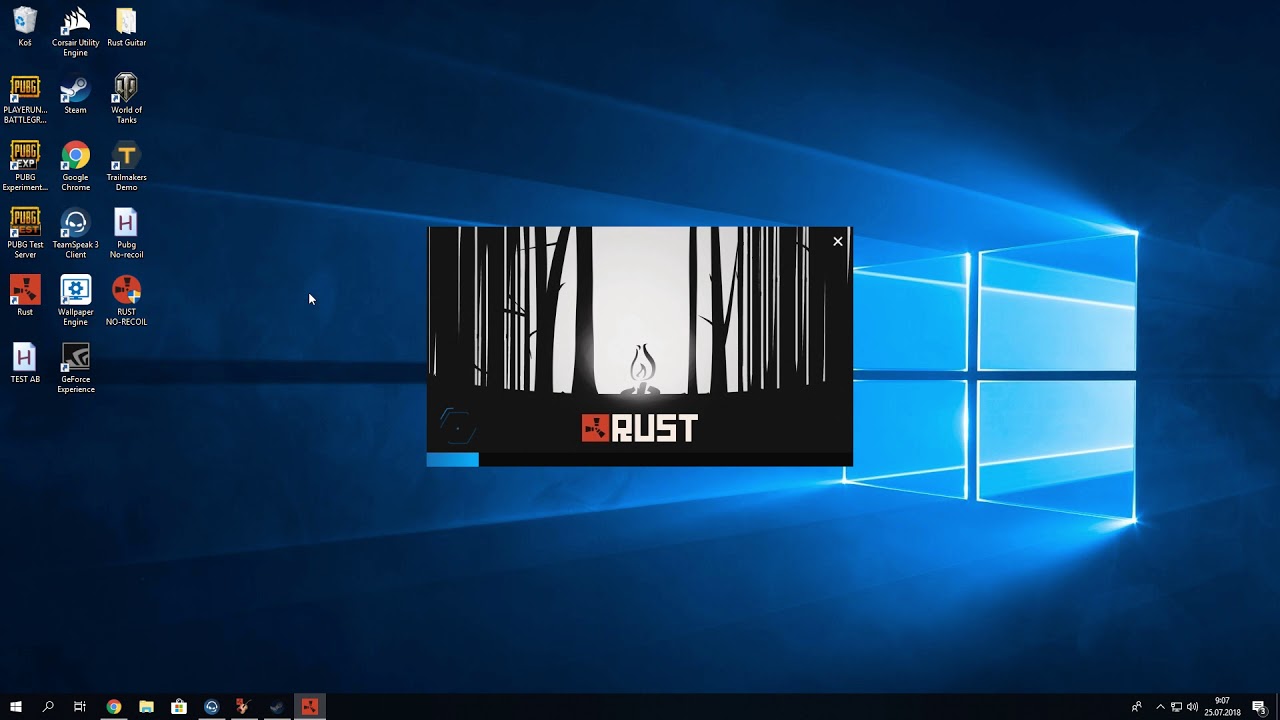Open Task View from the taskbar

pos(80,707)
